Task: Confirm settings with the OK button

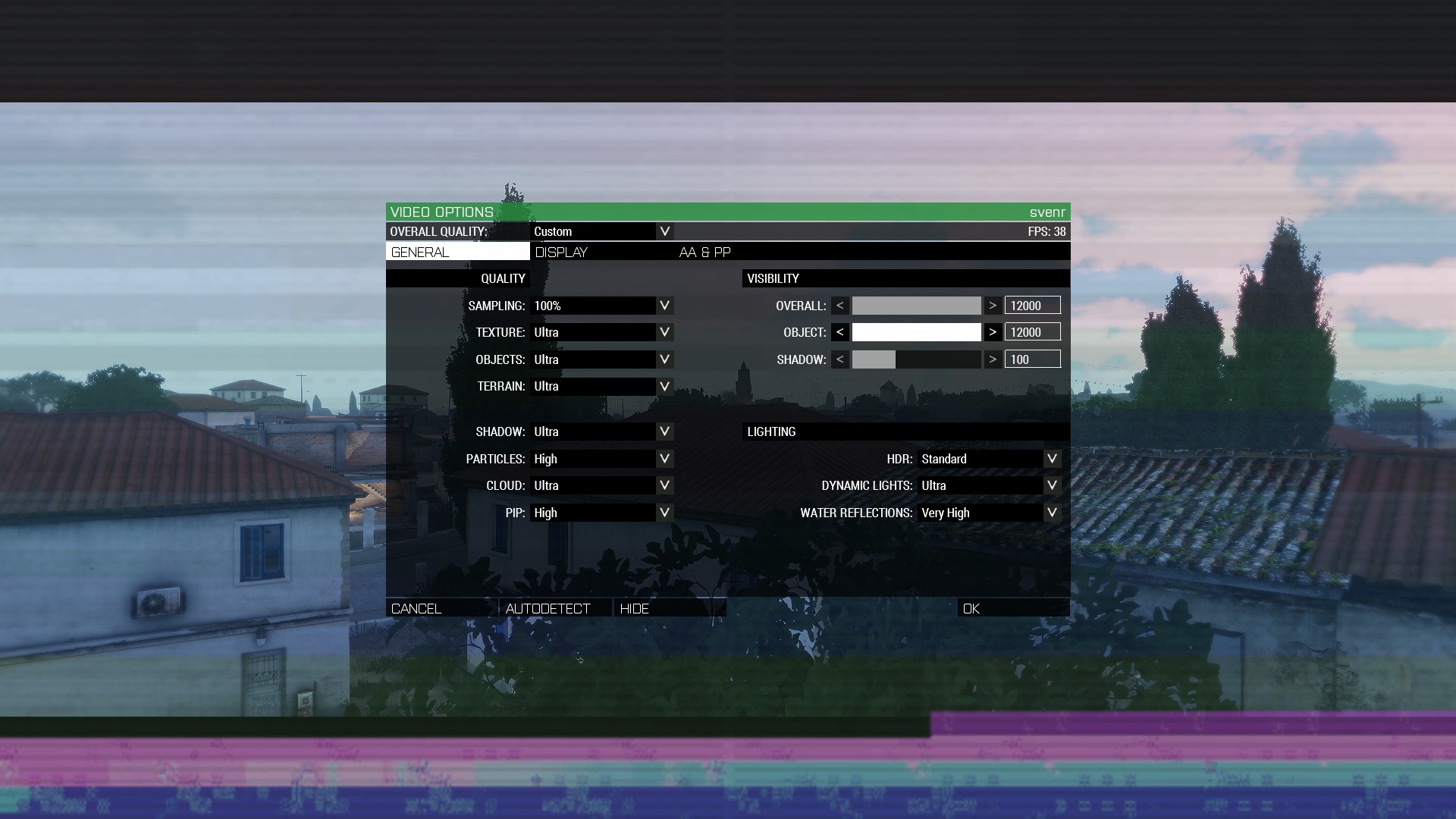Action: (x=1014, y=608)
